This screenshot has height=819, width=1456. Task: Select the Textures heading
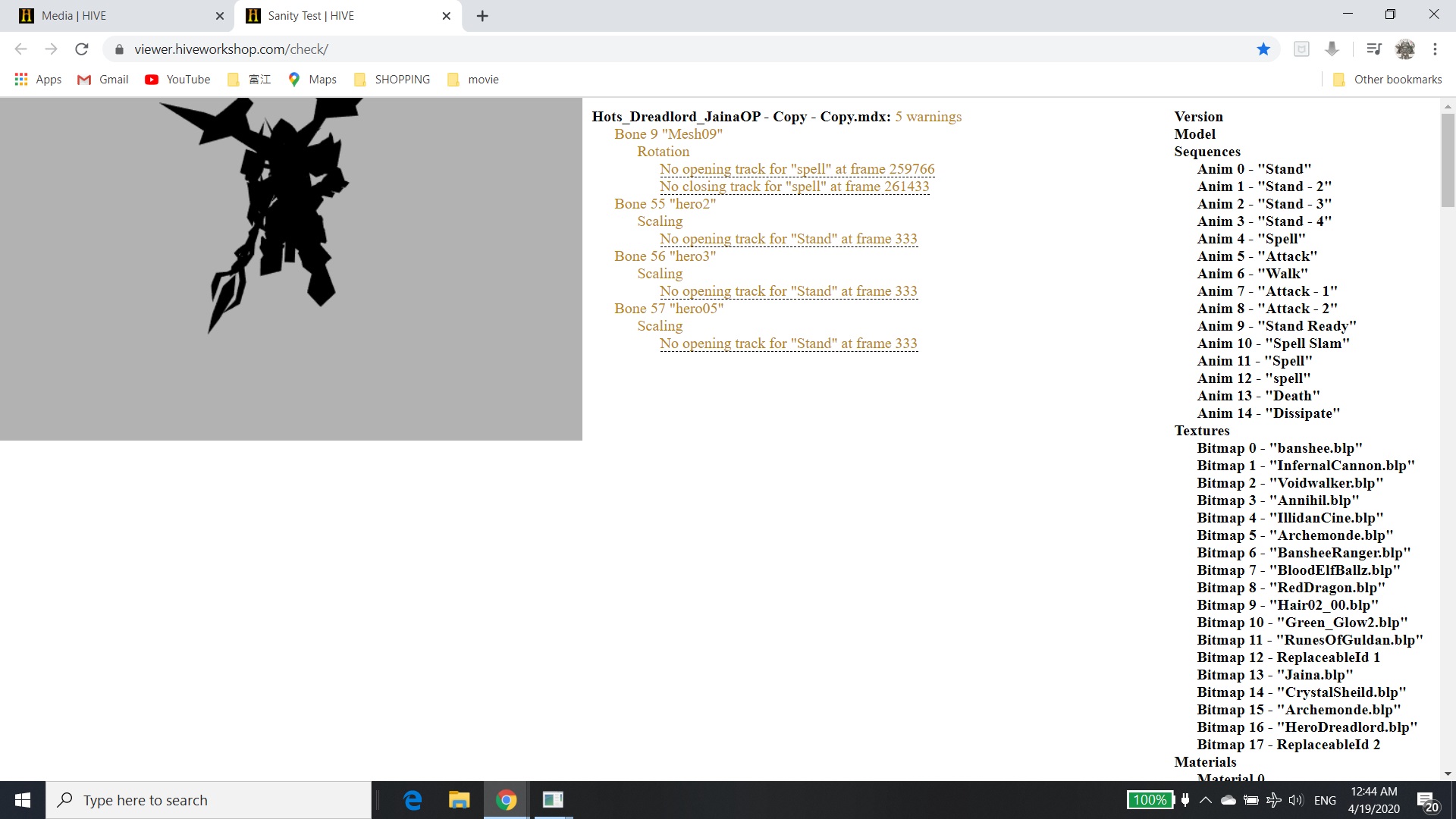(1202, 431)
